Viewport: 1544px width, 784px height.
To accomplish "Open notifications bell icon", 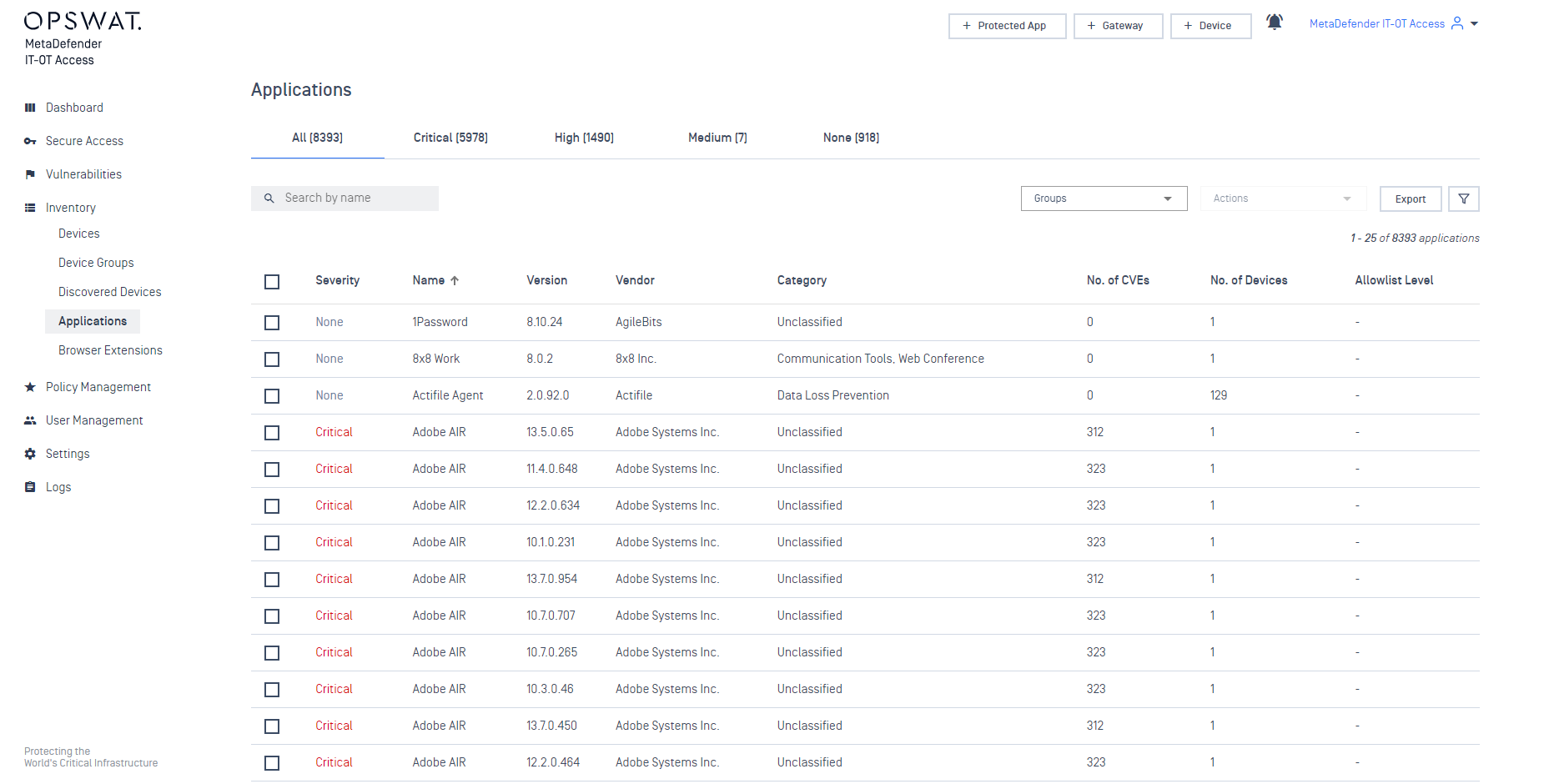I will tap(1275, 23).
